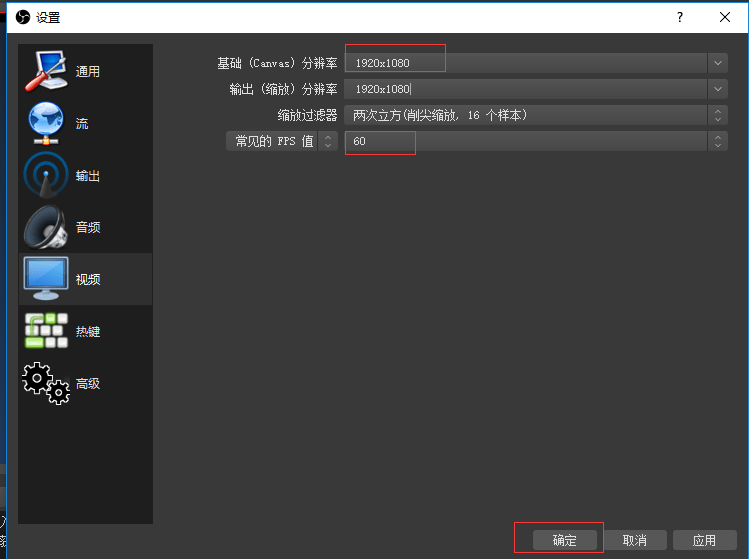Image resolution: width=749 pixels, height=559 pixels.
Task: Open the 热键 hotkeys keyboard icon
Action: [46, 331]
